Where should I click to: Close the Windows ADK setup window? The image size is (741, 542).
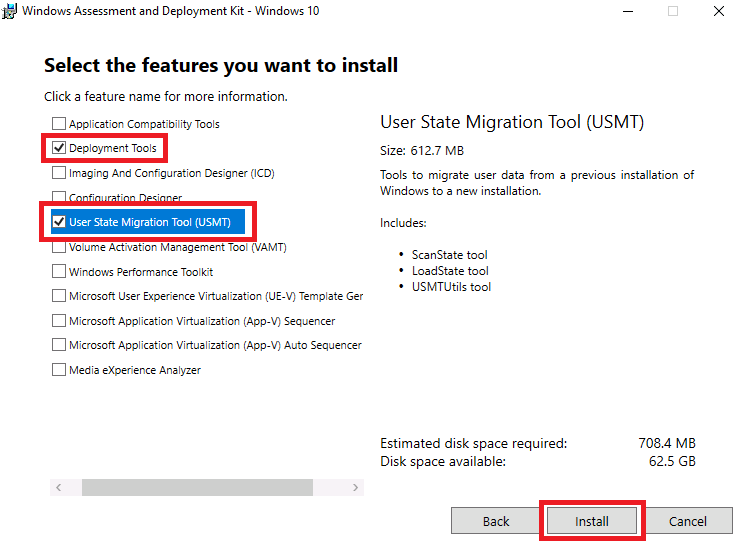718,11
